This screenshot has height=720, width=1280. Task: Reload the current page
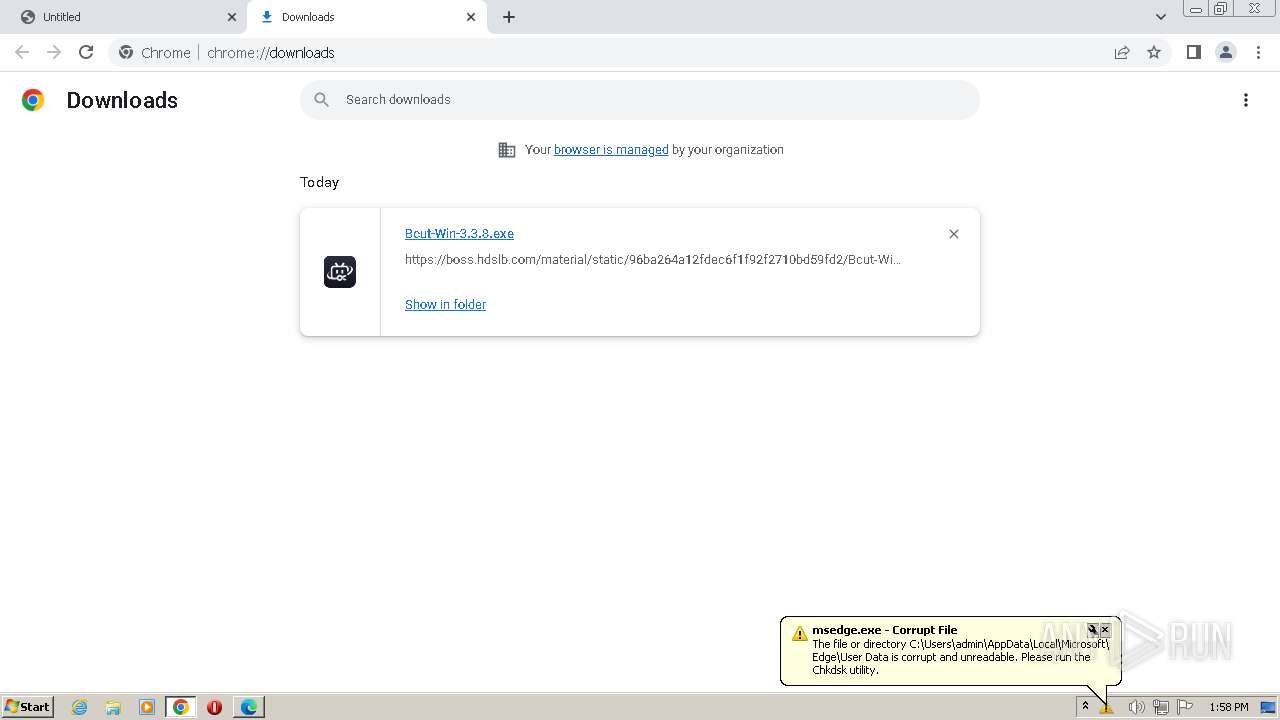click(x=86, y=52)
